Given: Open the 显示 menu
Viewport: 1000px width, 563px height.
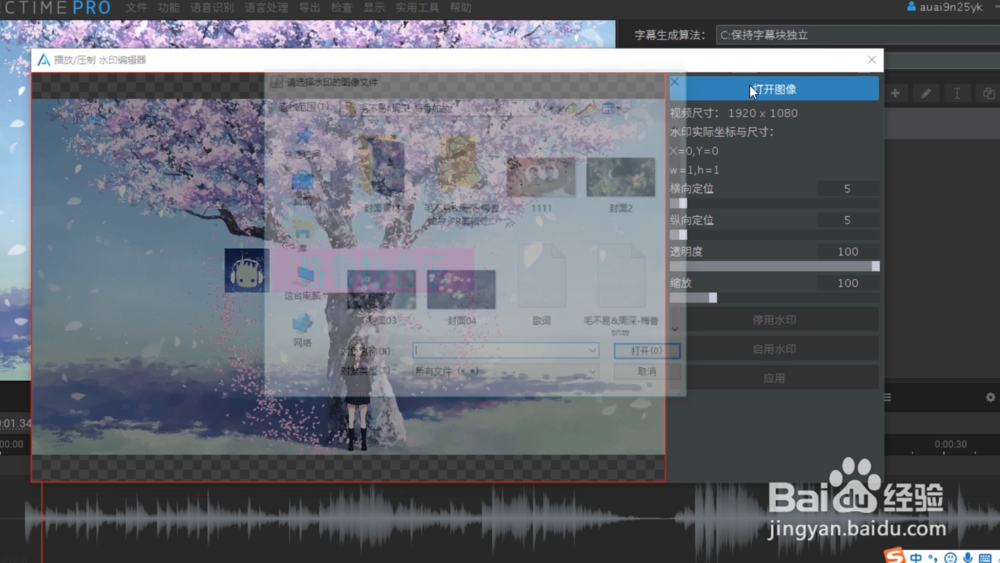Looking at the screenshot, I should 374,8.
